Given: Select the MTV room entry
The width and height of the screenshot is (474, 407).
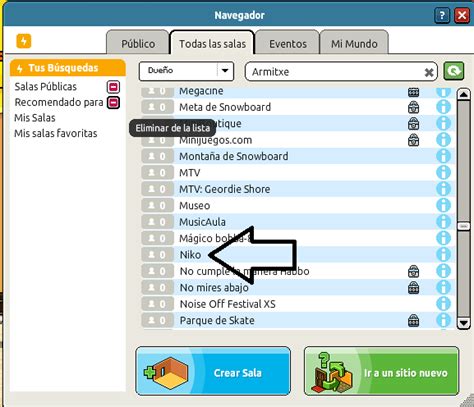Looking at the screenshot, I should pyautogui.click(x=298, y=172).
